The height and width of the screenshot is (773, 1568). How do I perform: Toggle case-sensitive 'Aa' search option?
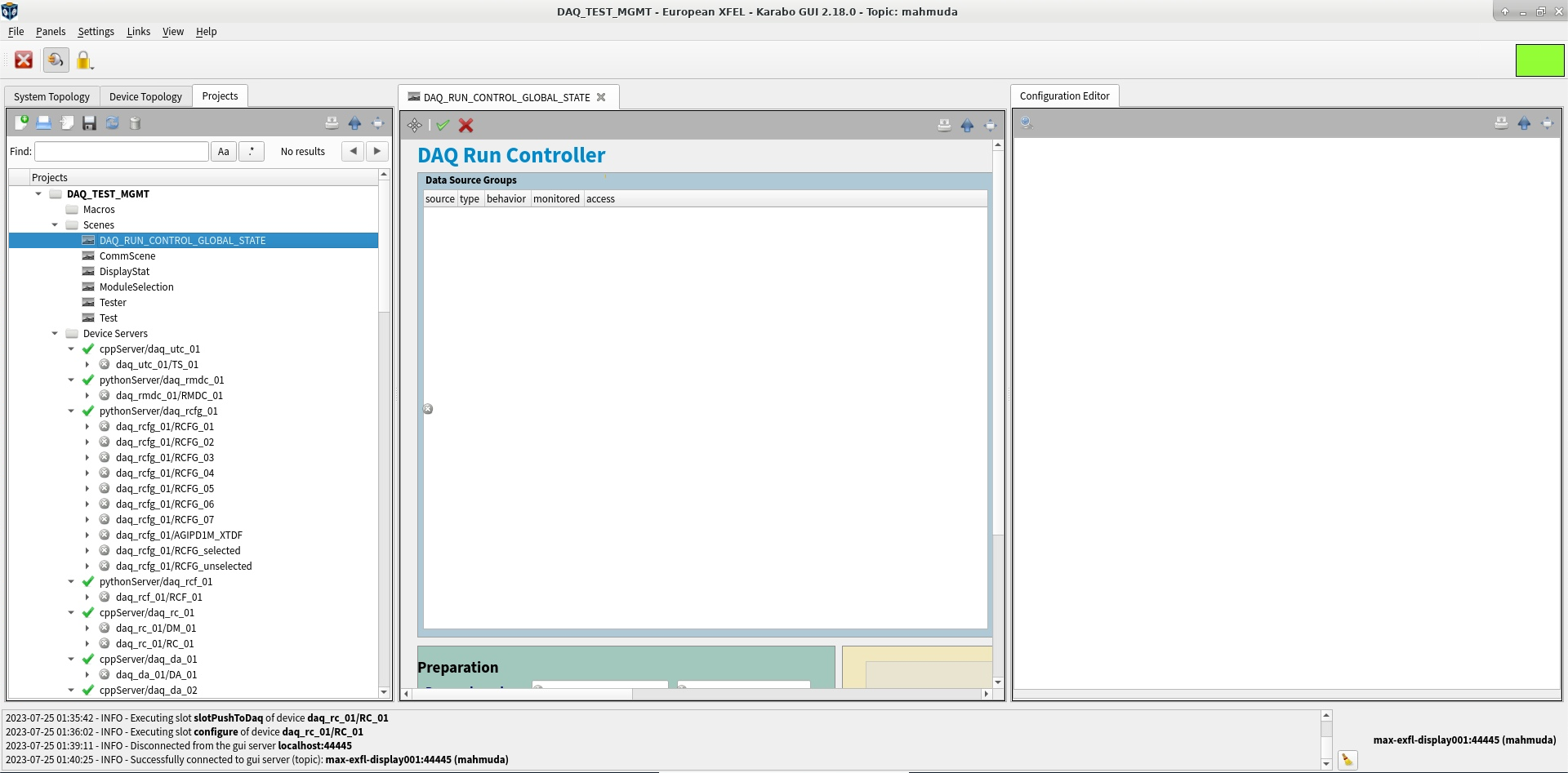click(x=224, y=151)
